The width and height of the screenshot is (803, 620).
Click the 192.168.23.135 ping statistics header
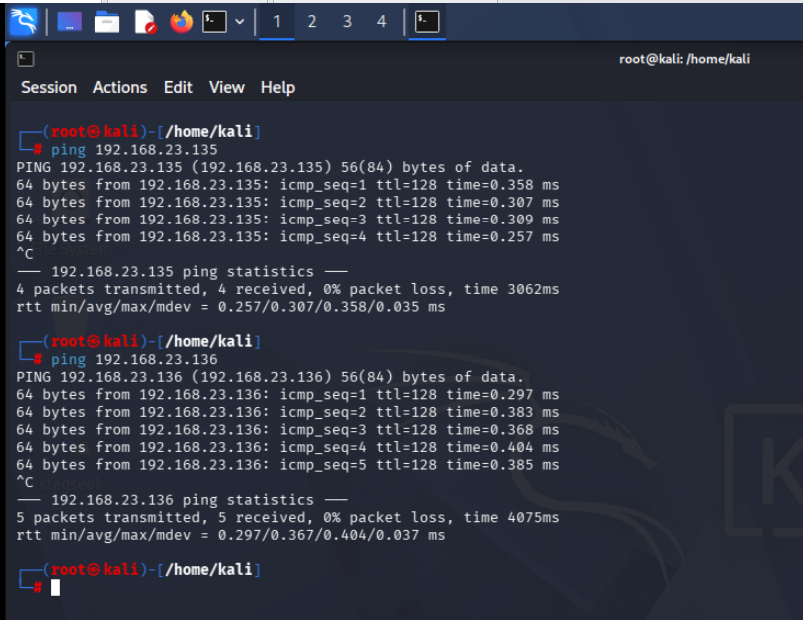point(182,272)
